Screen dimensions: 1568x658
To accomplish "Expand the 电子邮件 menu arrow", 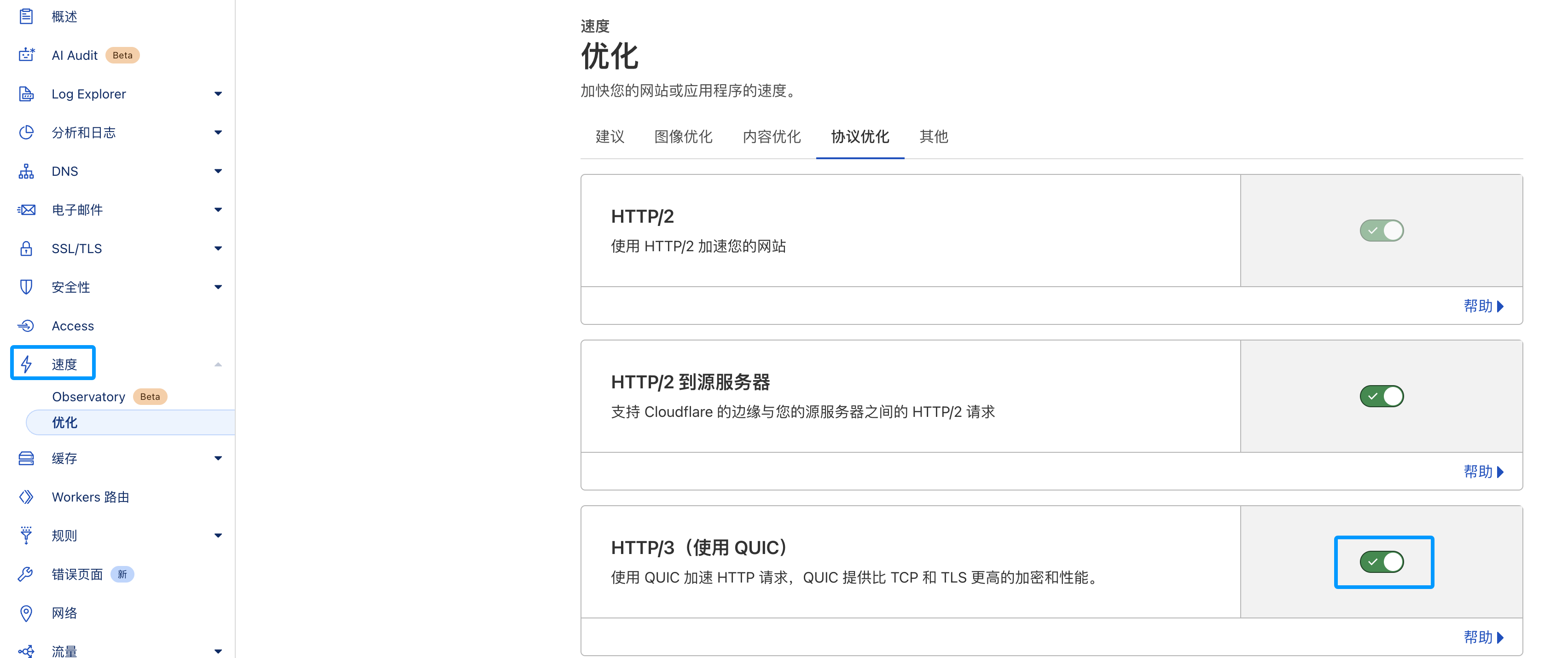I will point(218,210).
